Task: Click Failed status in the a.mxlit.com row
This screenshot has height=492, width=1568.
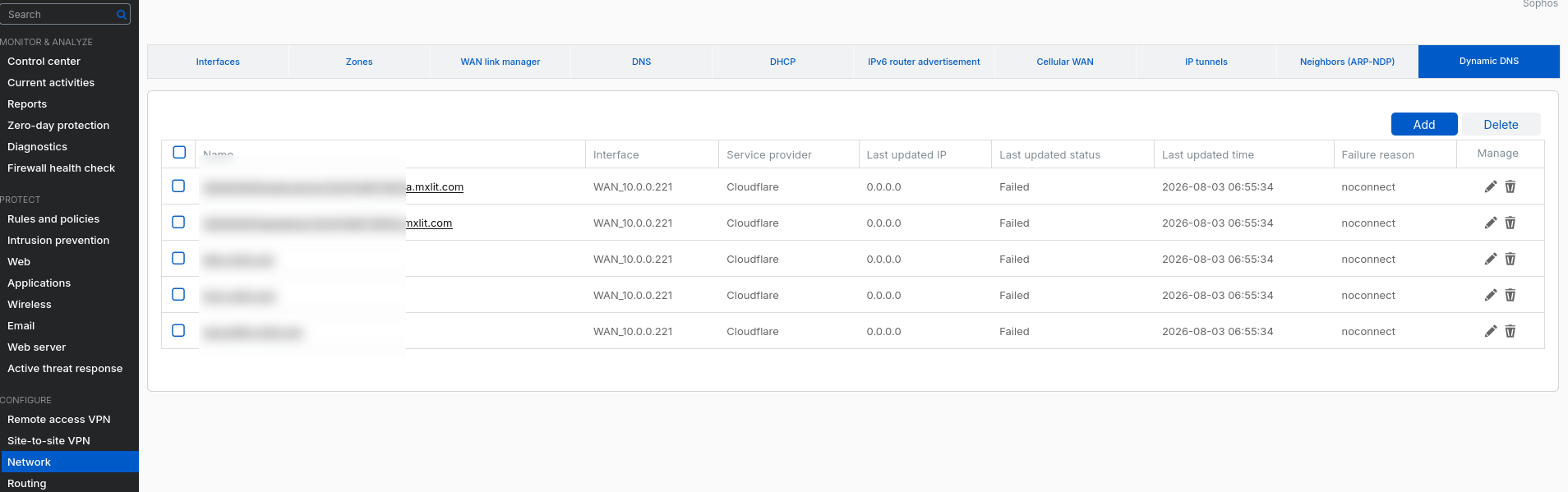Action: point(1014,187)
